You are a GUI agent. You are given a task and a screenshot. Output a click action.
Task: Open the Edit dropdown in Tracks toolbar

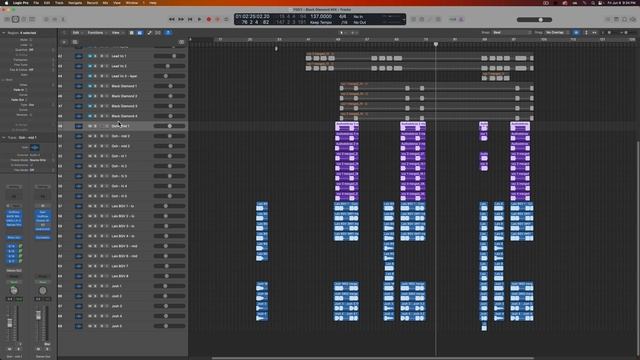(x=77, y=33)
